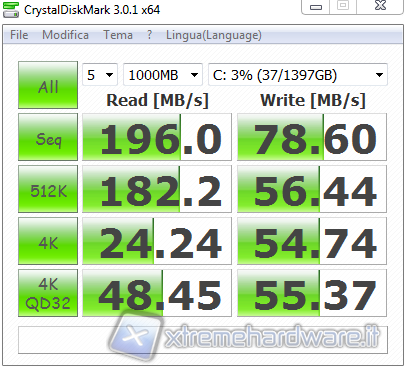This screenshot has height=368, width=406.
Task: Click the empty comment field at bottom
Action: coord(203,340)
